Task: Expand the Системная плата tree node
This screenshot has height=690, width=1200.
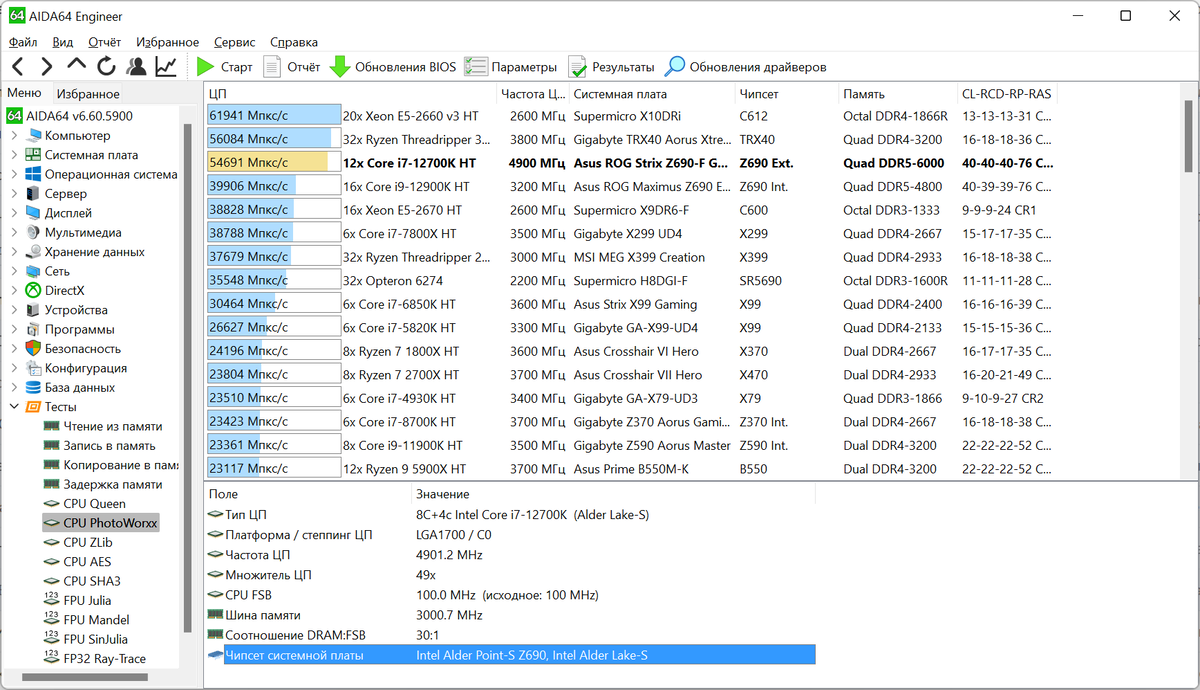Action: (14, 155)
